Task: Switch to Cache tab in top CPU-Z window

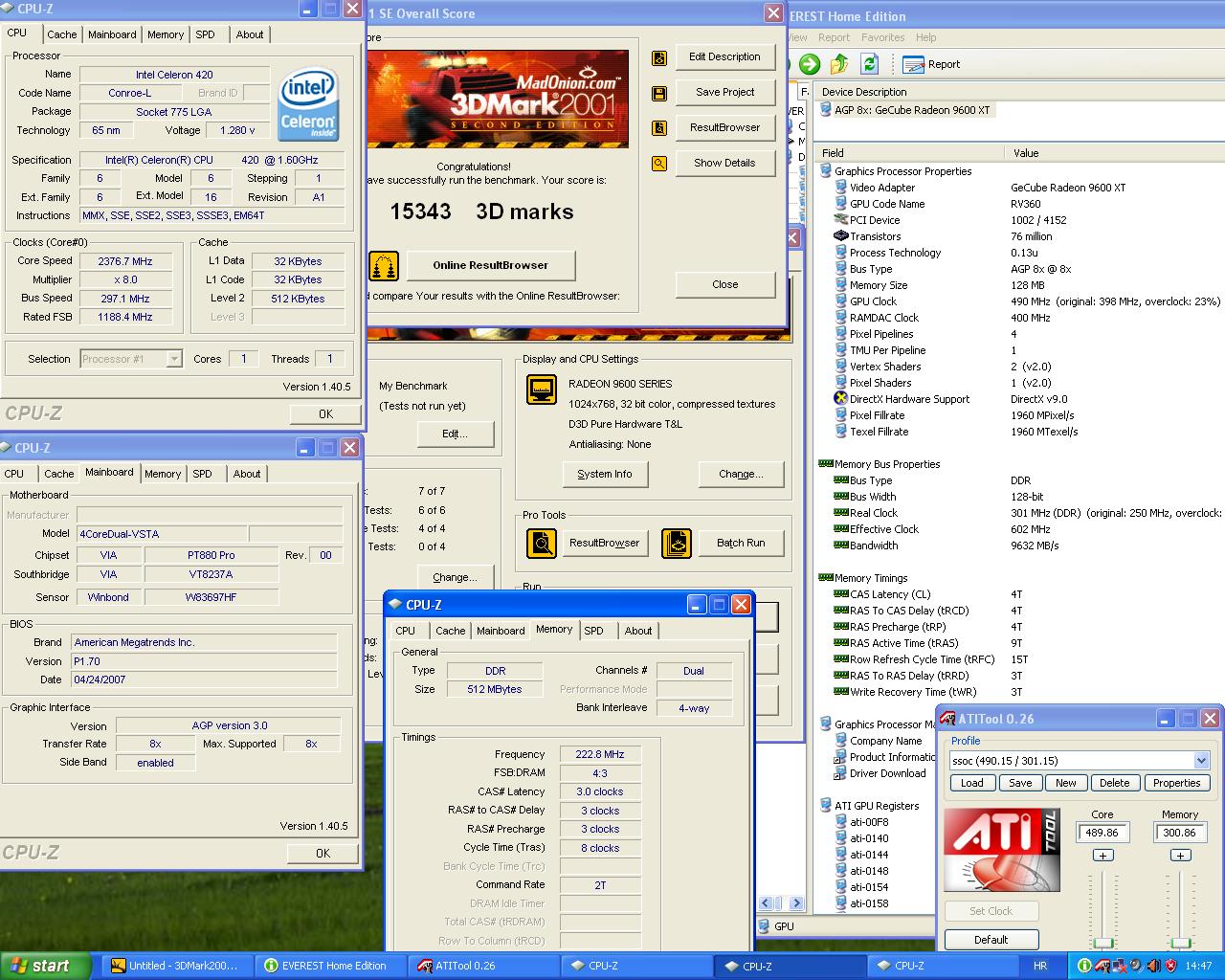Action: point(62,34)
